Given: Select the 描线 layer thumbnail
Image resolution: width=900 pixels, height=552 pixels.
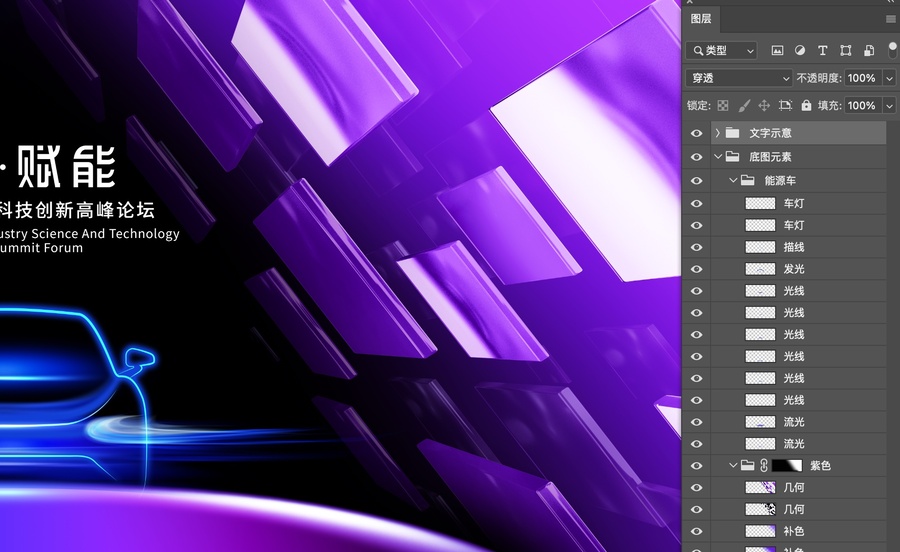Looking at the screenshot, I should click(x=760, y=247).
